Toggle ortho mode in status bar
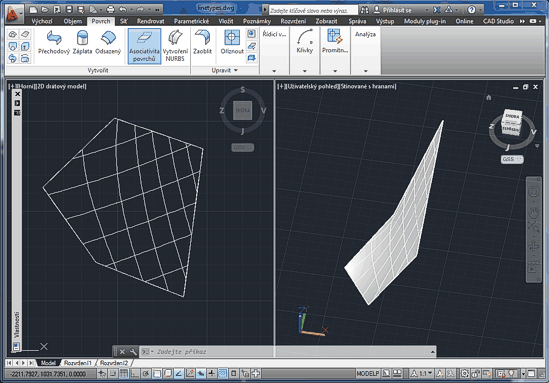 click(x=134, y=374)
